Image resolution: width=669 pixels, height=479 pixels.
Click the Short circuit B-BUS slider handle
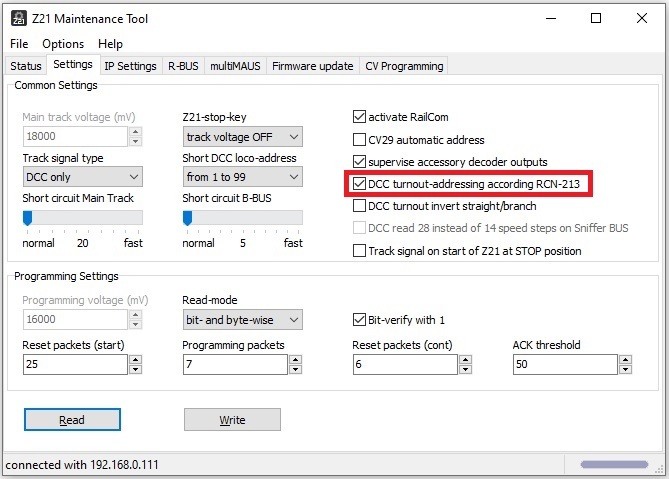point(187,218)
